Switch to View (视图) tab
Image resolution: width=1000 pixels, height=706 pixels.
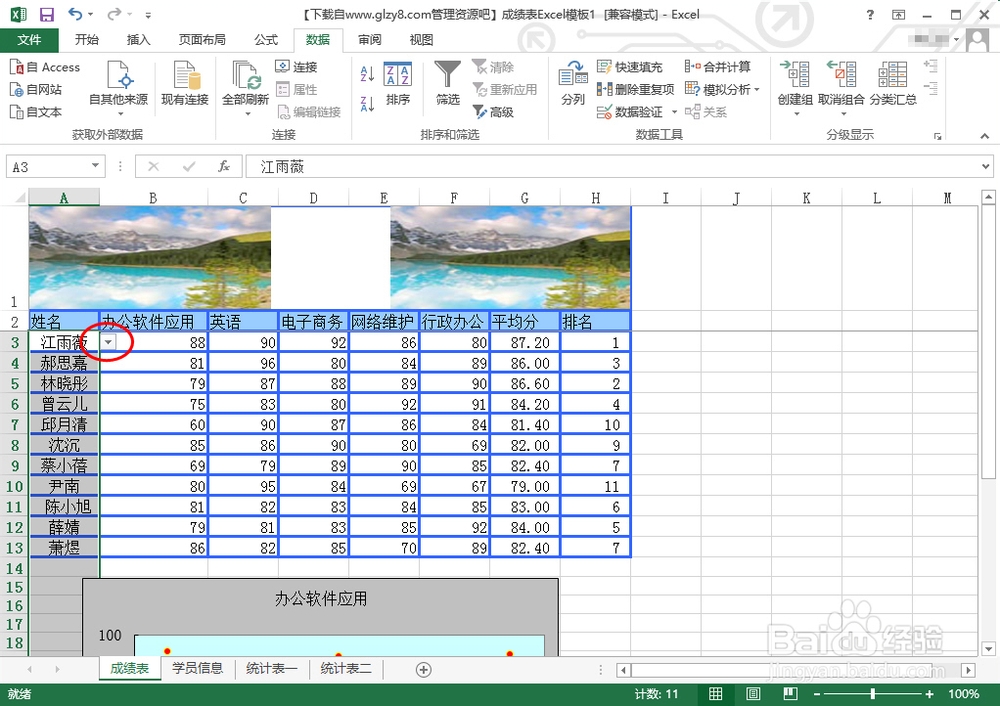pos(421,40)
